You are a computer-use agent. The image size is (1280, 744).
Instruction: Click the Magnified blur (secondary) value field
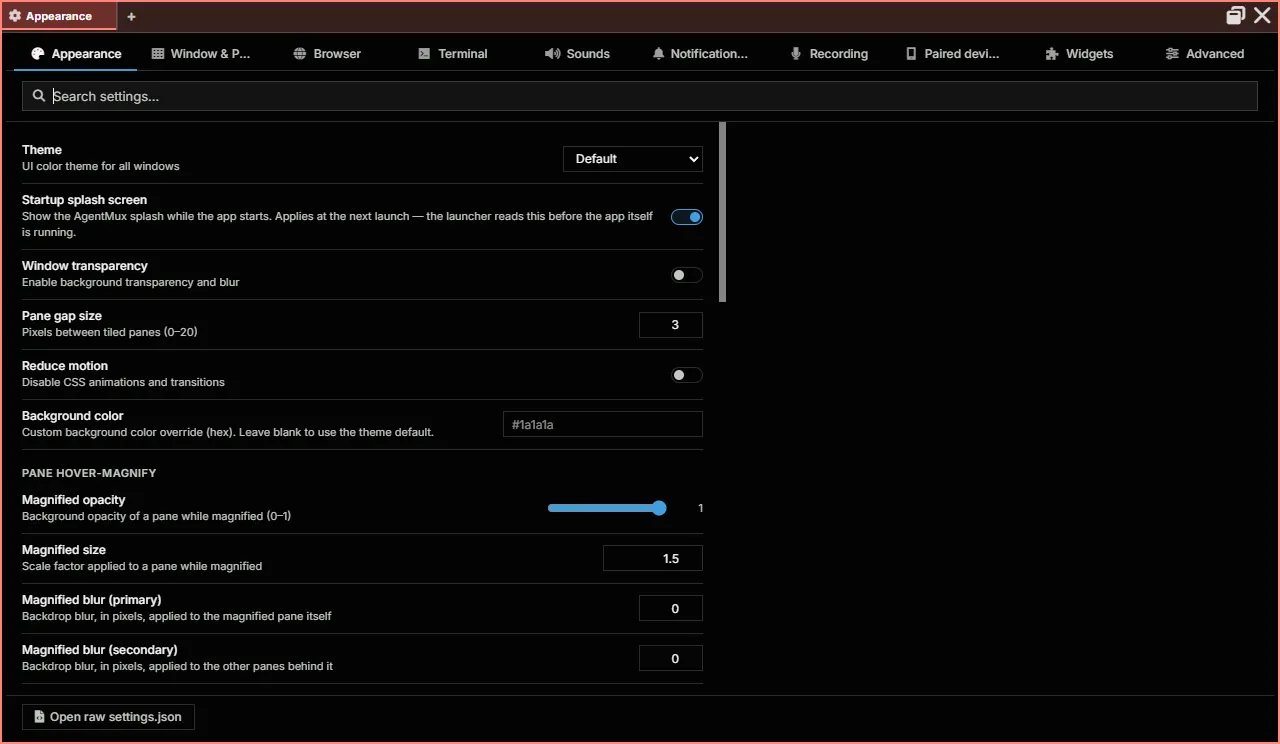671,658
